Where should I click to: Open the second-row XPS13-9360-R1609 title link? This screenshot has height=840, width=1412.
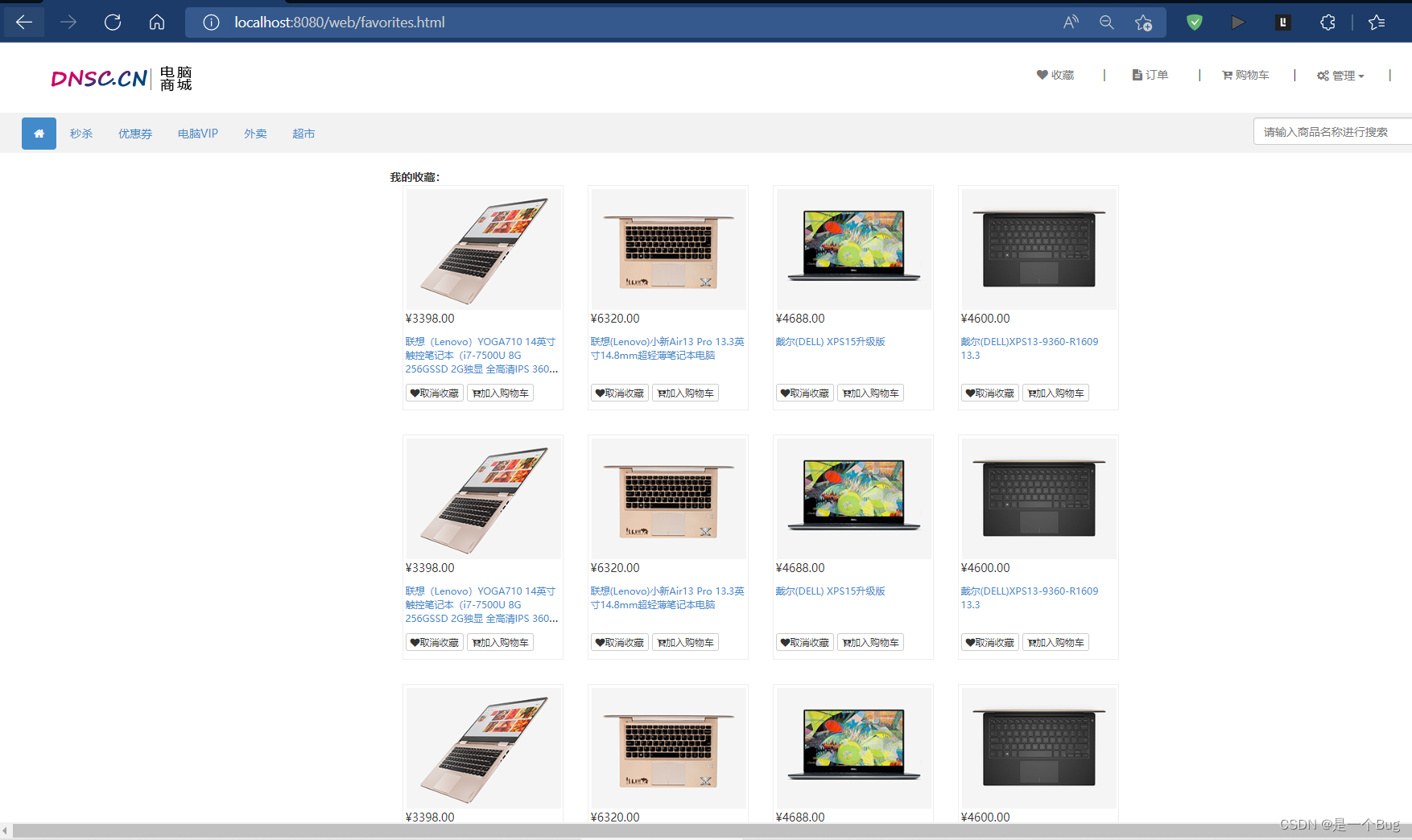coord(1030,598)
